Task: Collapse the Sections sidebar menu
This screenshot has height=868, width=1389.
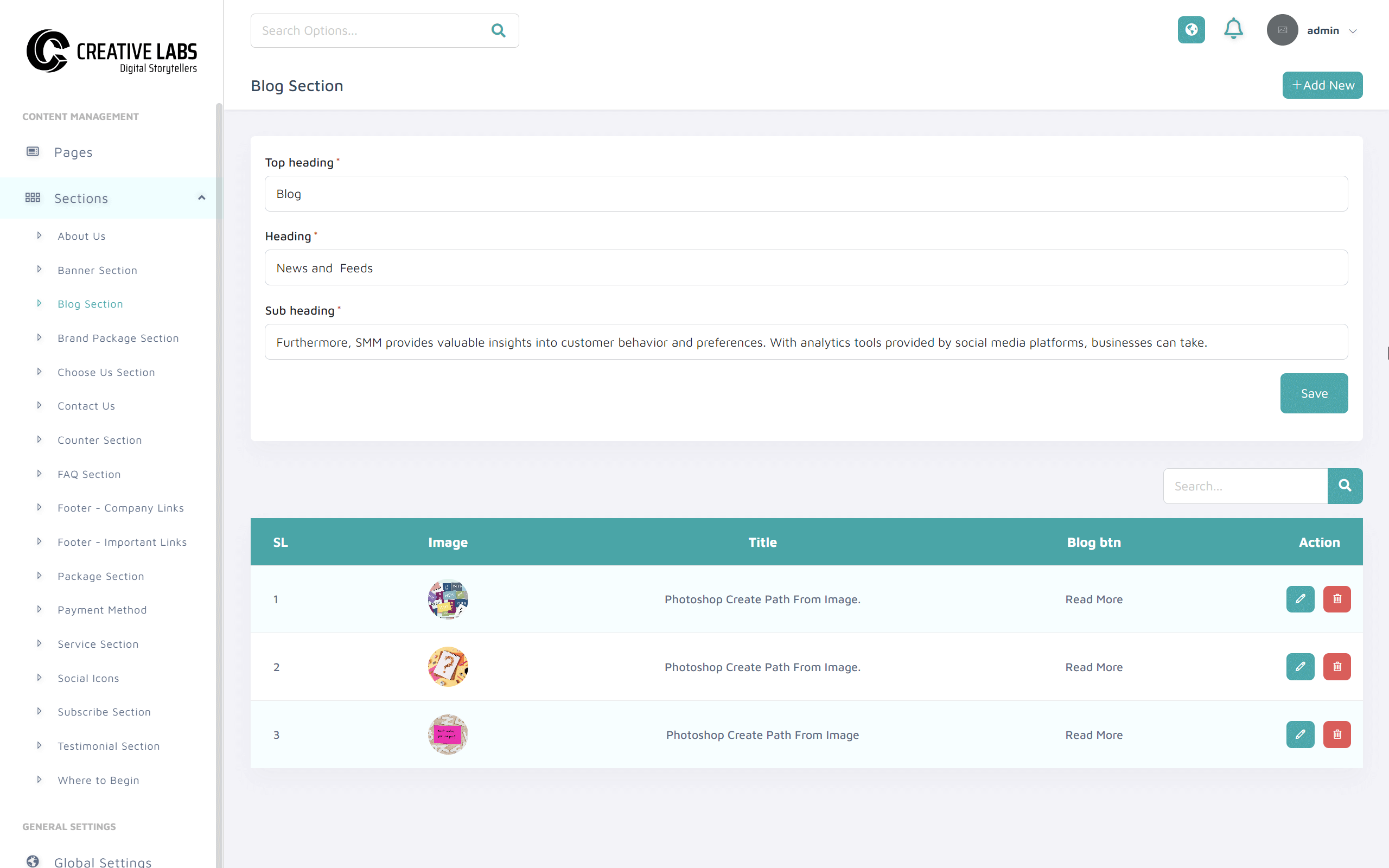Action: tap(201, 198)
